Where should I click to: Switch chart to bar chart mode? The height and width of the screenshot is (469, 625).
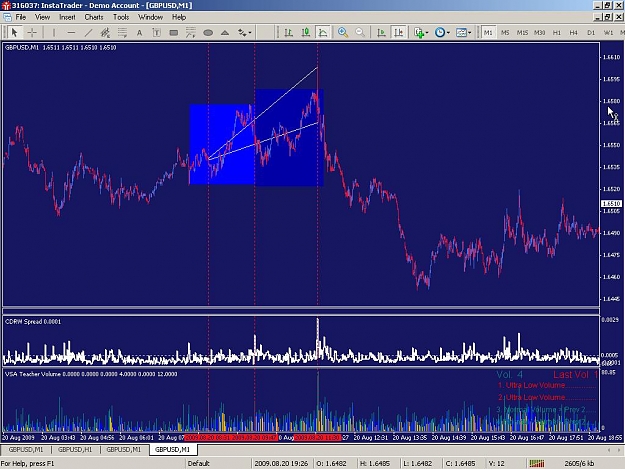[289, 33]
